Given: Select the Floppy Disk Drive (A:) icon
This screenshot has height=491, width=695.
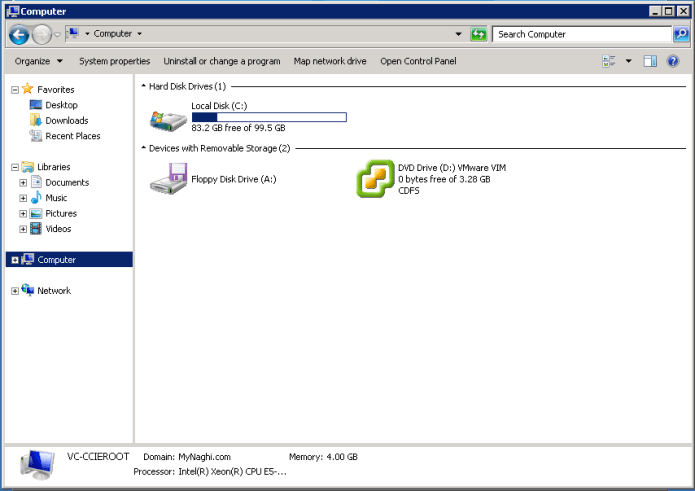Looking at the screenshot, I should (x=168, y=179).
